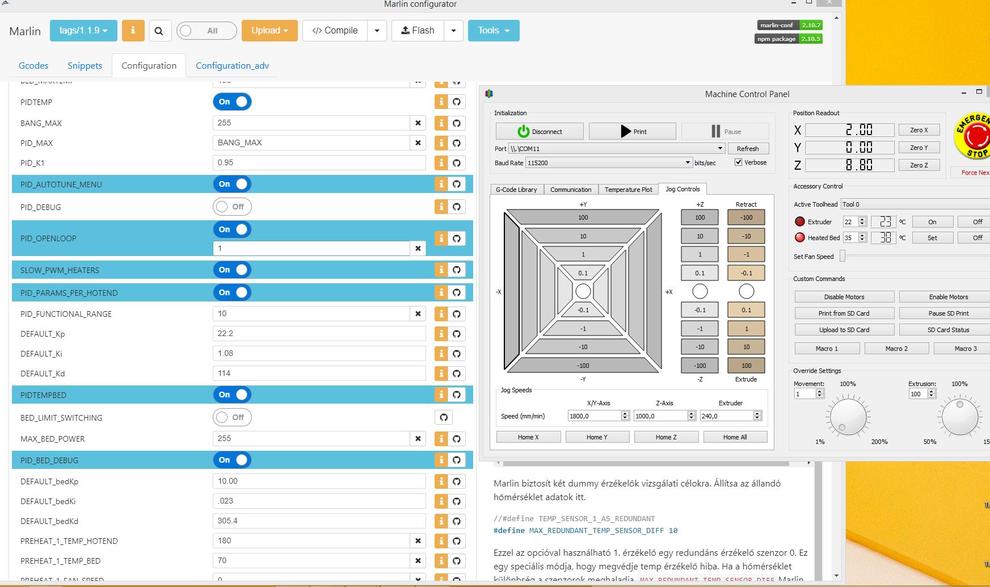The height and width of the screenshot is (587, 990).
Task: Open the Tools dropdown menu
Action: pos(492,31)
